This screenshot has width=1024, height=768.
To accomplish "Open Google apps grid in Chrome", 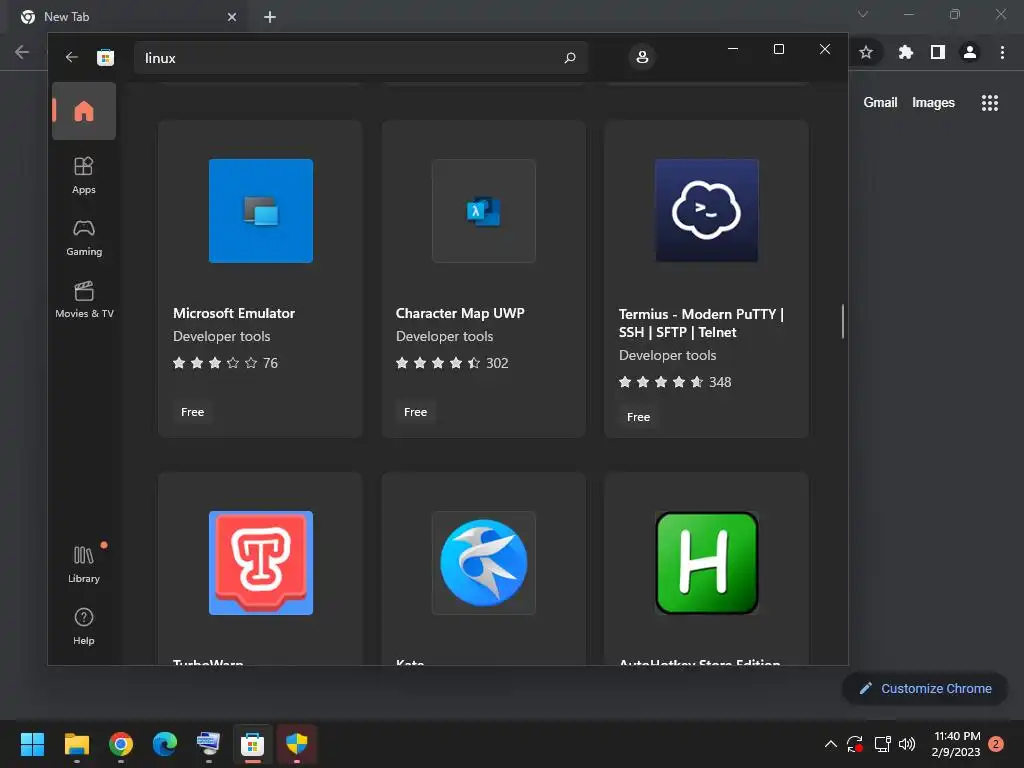I will pyautogui.click(x=990, y=103).
